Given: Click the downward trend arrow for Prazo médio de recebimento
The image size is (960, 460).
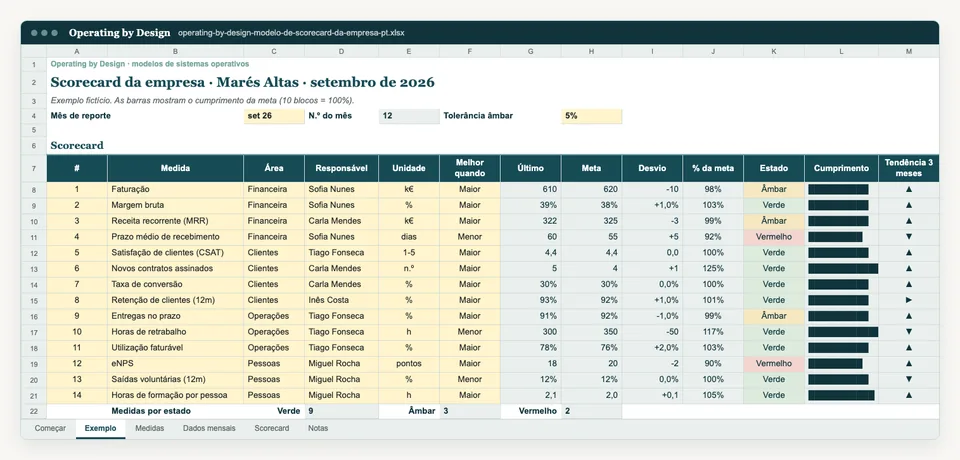Looking at the screenshot, I should pyautogui.click(x=909, y=236).
